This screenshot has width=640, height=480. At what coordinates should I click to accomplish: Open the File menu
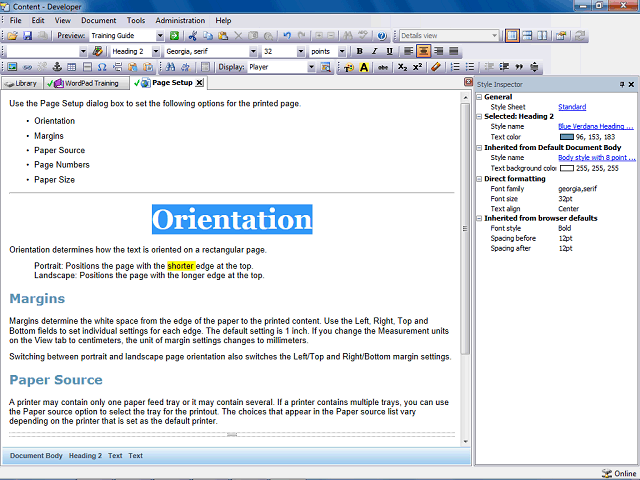[x=16, y=20]
